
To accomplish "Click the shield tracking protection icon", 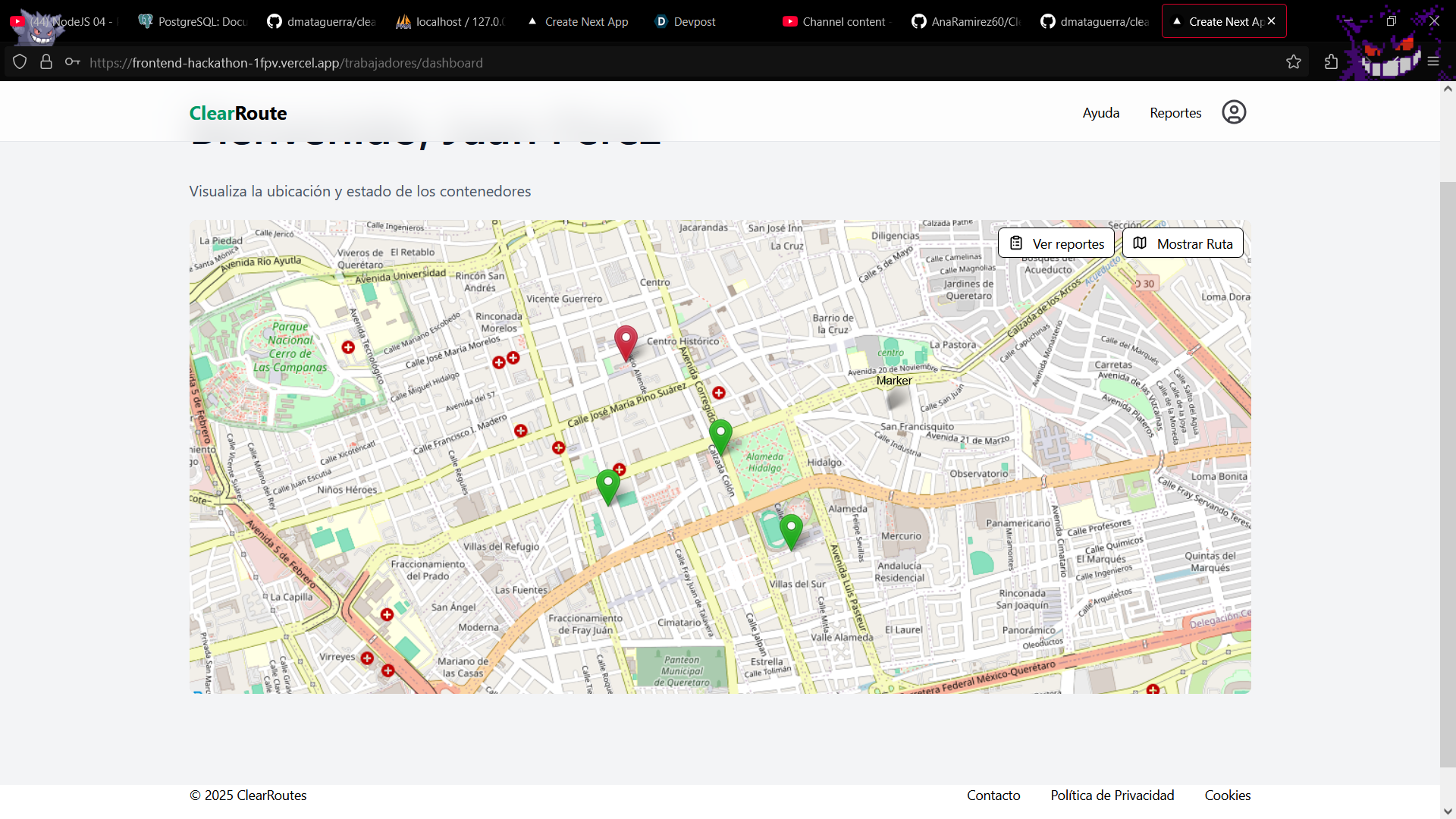I will (x=20, y=62).
